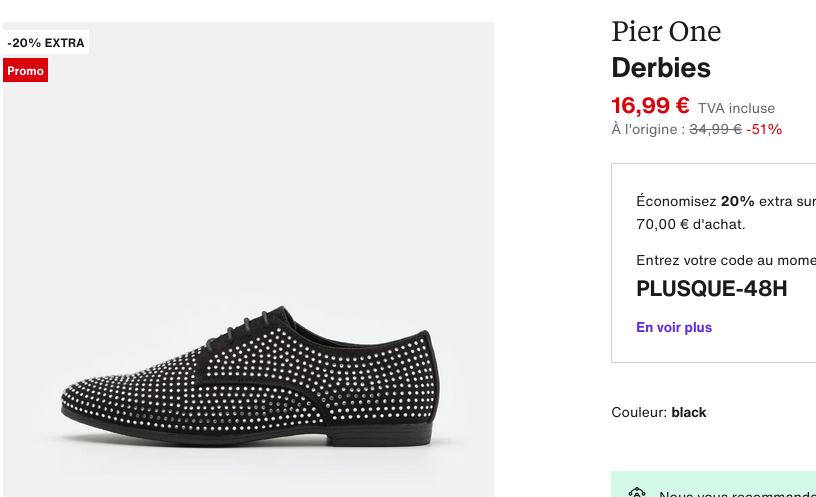Screen dimensions: 816x497
Task: Open the Pier One brand page
Action: click(x=666, y=32)
